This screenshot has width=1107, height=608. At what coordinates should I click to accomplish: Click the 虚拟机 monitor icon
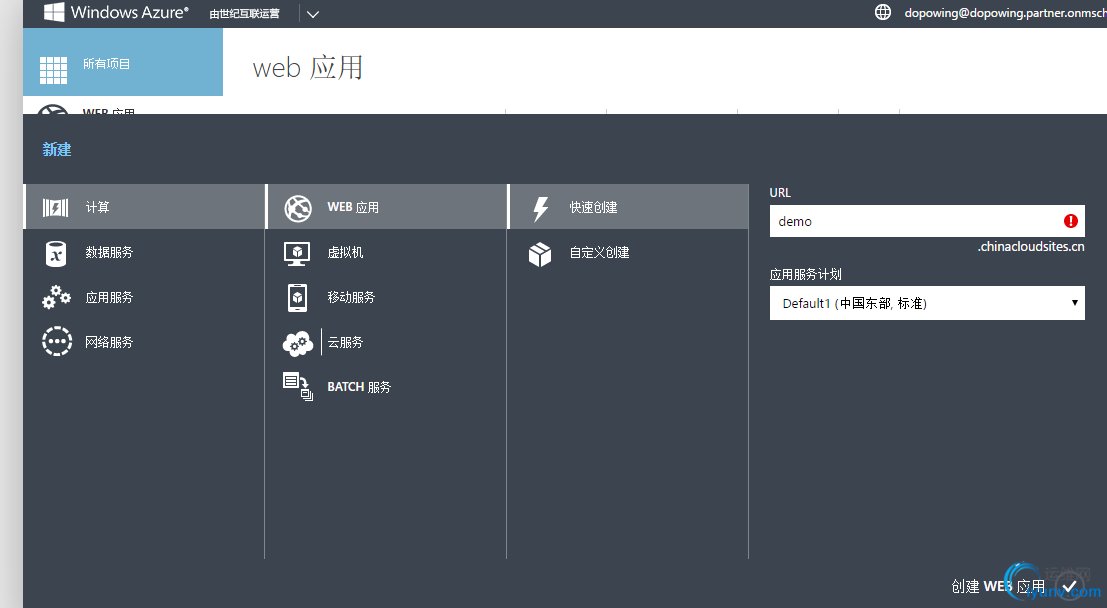pos(297,254)
